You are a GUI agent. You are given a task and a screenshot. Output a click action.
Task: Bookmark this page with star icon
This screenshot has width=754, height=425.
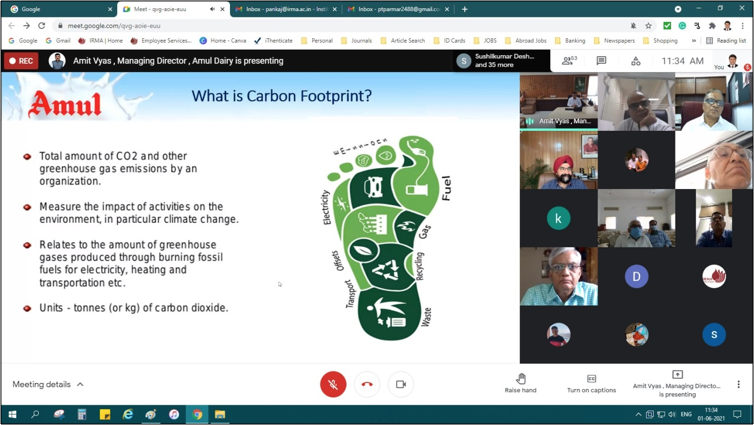point(648,25)
